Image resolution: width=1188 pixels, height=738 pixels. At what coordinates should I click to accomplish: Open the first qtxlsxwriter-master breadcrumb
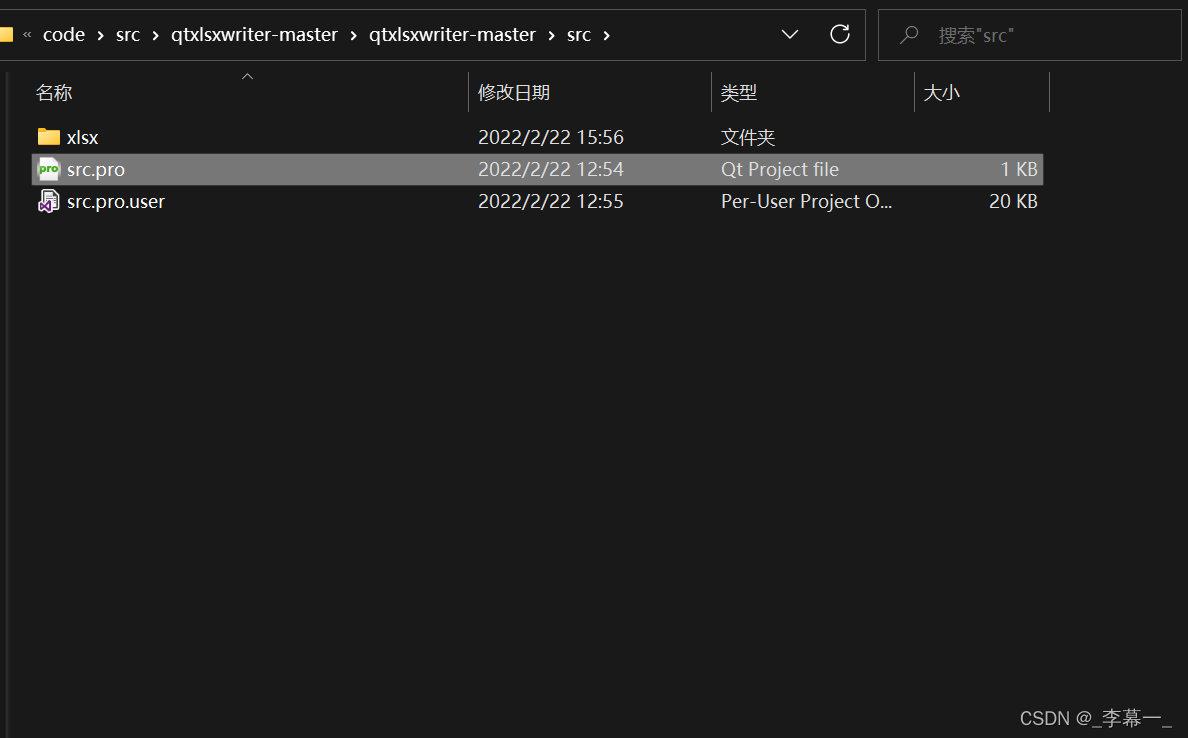[254, 34]
